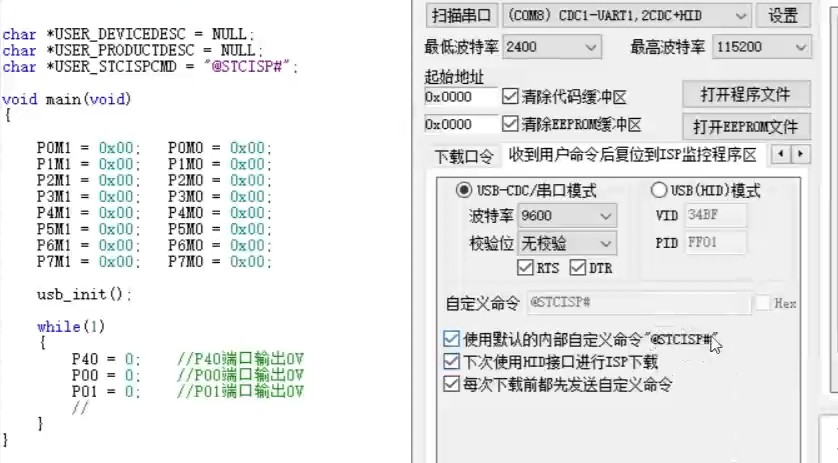The width and height of the screenshot is (838, 463).
Task: Click the *USER_STCISPCMD declaration line
Action: click(150, 67)
